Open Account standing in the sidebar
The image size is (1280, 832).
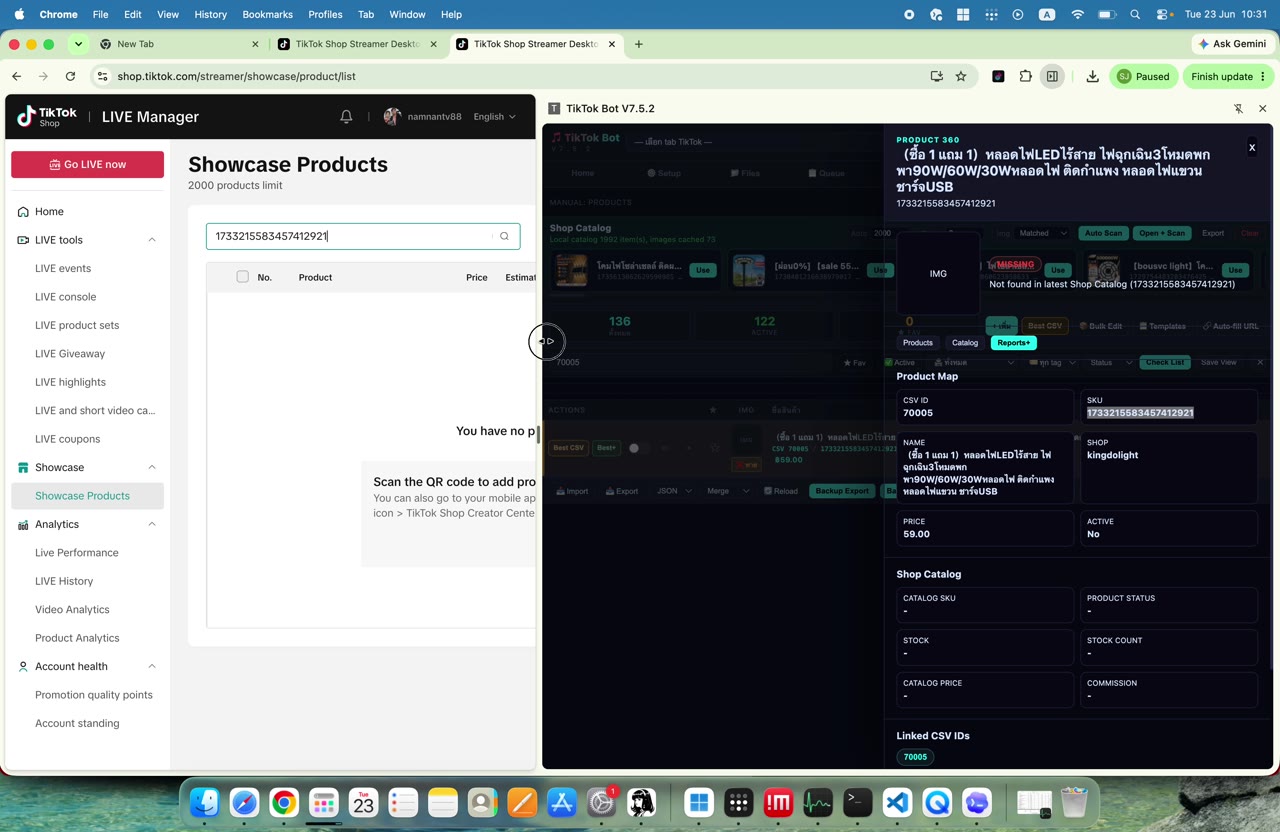[77, 723]
